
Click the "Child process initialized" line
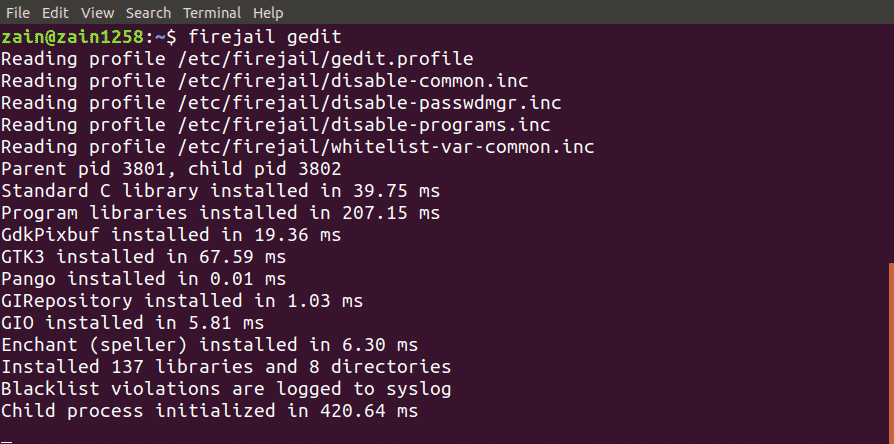(x=209, y=411)
